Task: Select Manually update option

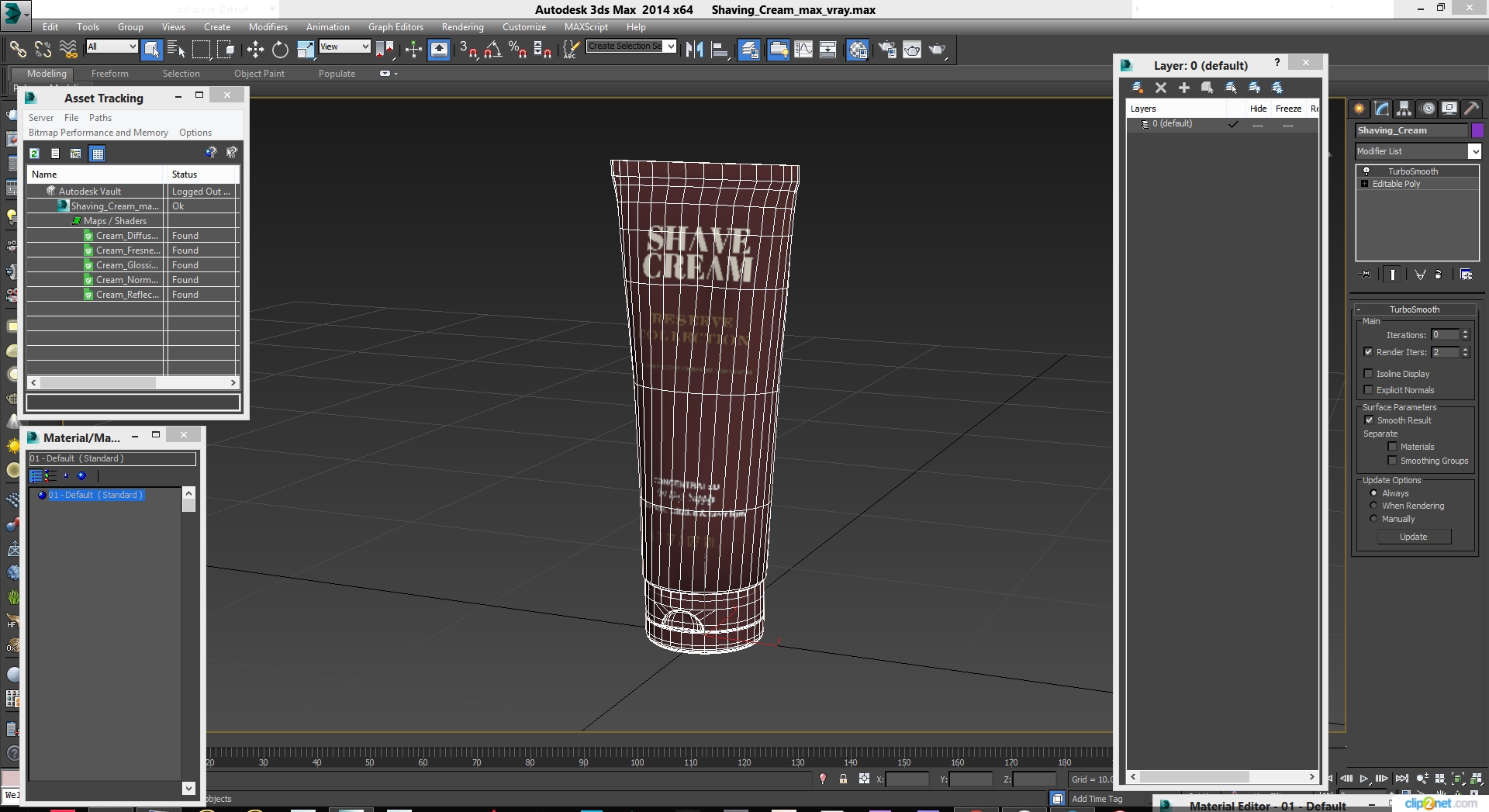Action: [x=1373, y=519]
